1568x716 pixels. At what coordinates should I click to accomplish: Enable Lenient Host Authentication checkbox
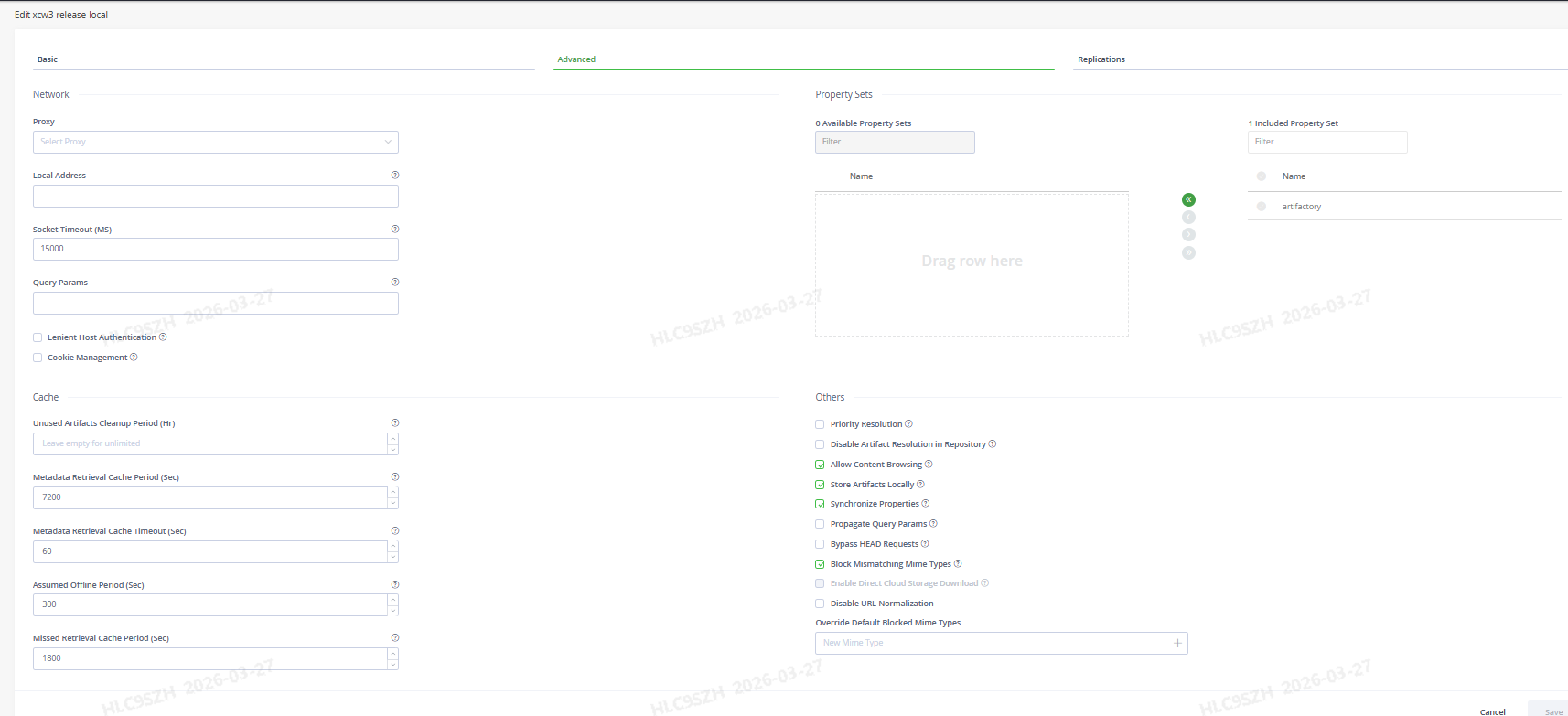[38, 337]
